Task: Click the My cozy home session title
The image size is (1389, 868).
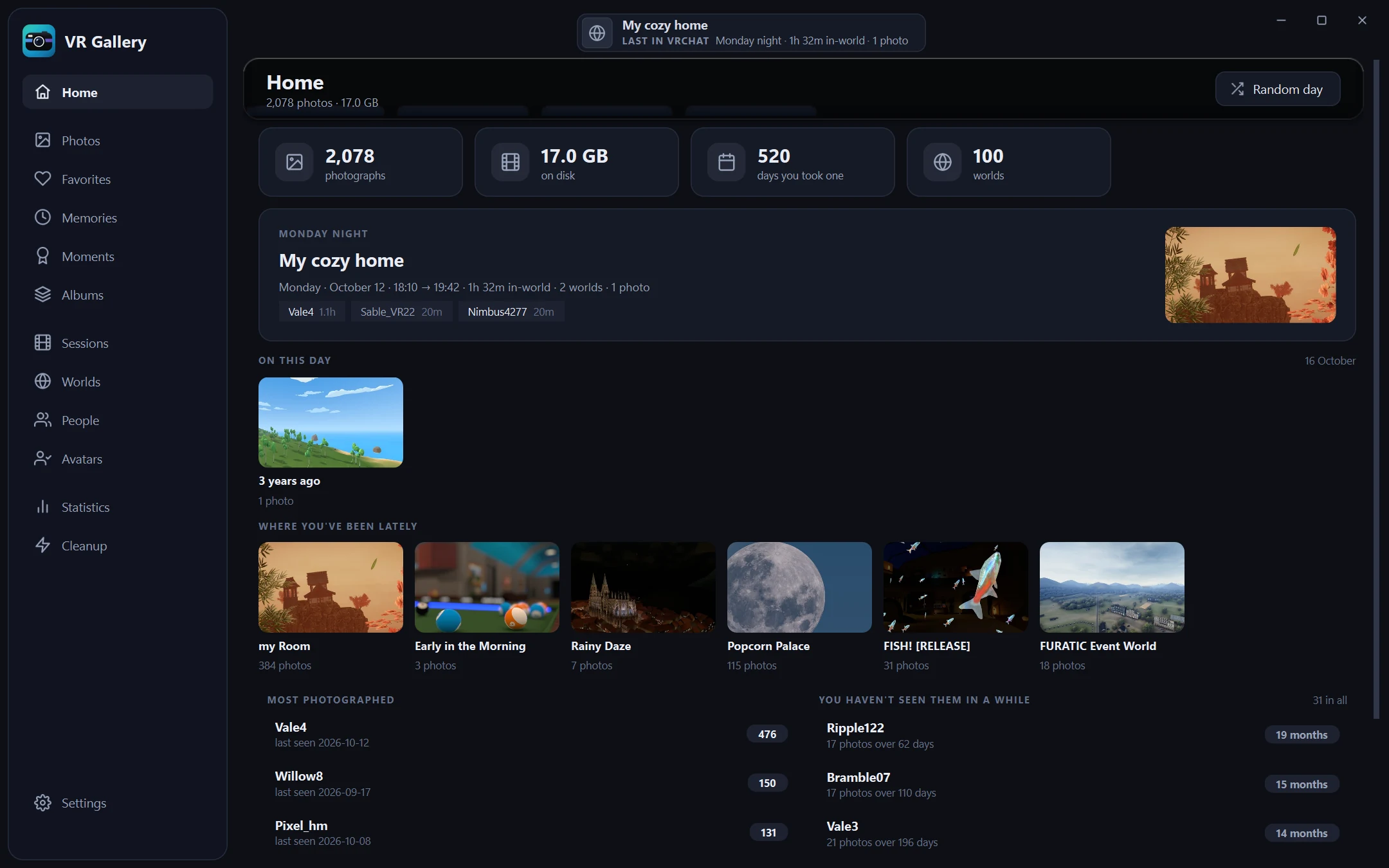Action: 341,260
